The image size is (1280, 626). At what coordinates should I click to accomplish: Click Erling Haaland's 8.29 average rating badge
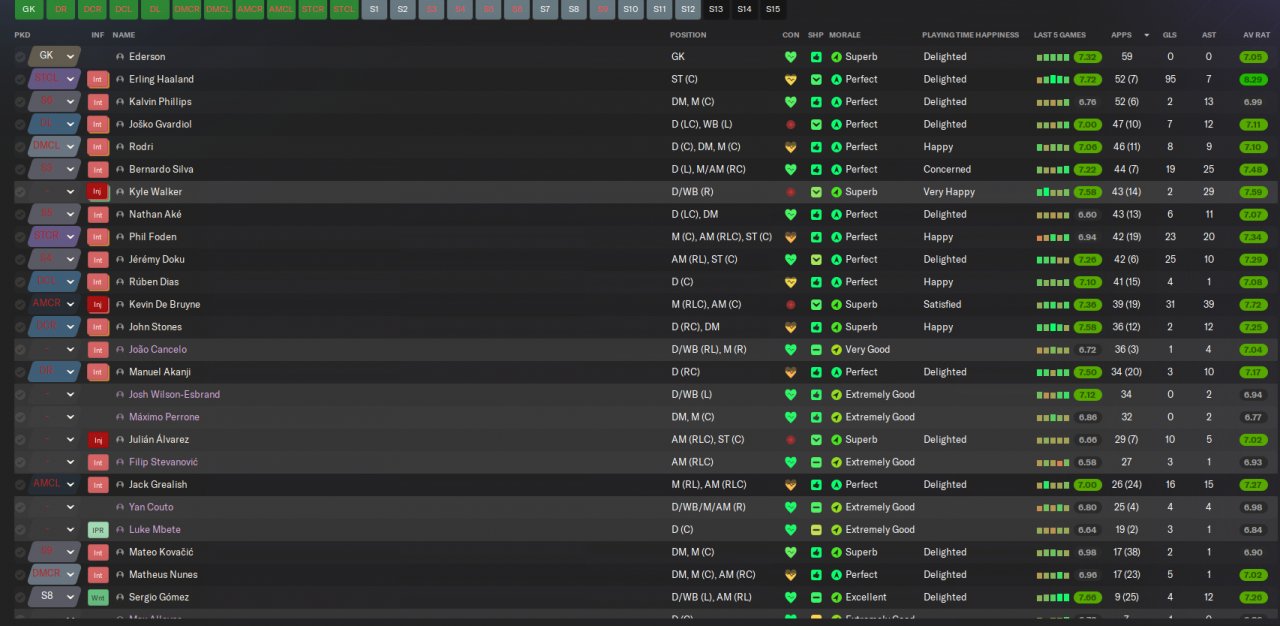(x=1253, y=79)
